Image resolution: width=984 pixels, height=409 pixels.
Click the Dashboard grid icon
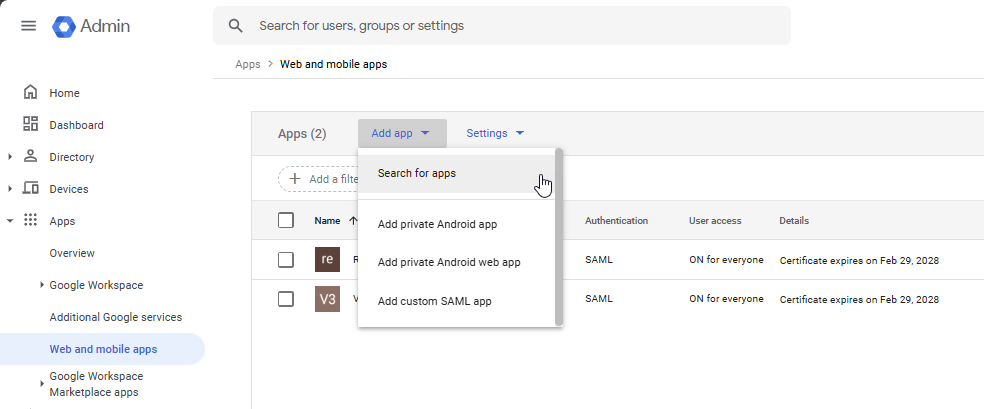coord(30,124)
